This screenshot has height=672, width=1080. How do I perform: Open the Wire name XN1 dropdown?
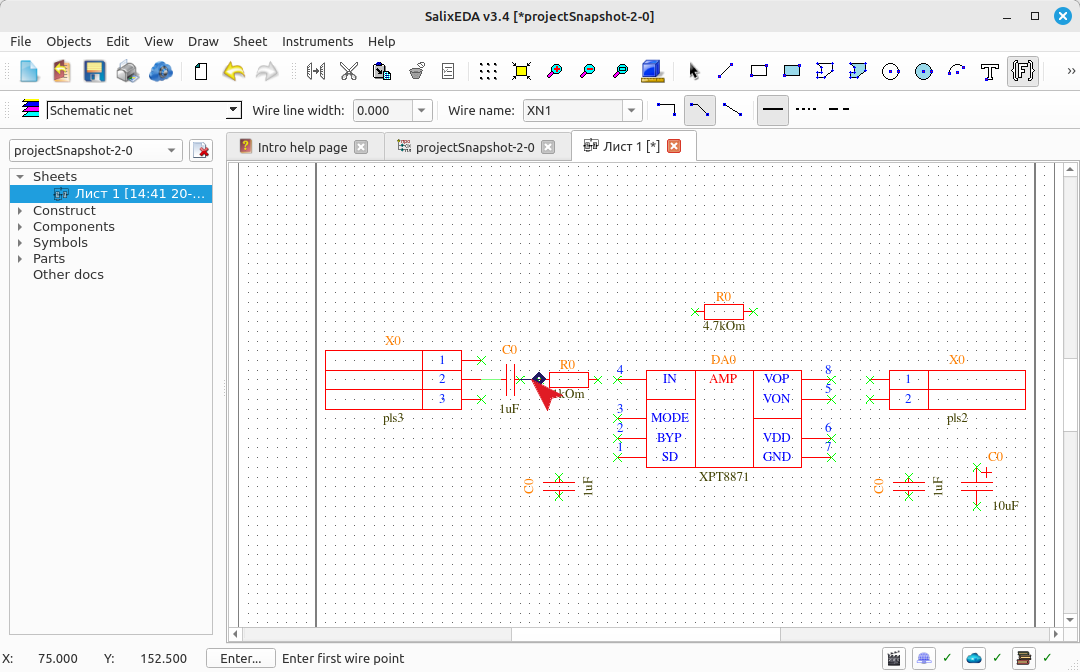[632, 110]
